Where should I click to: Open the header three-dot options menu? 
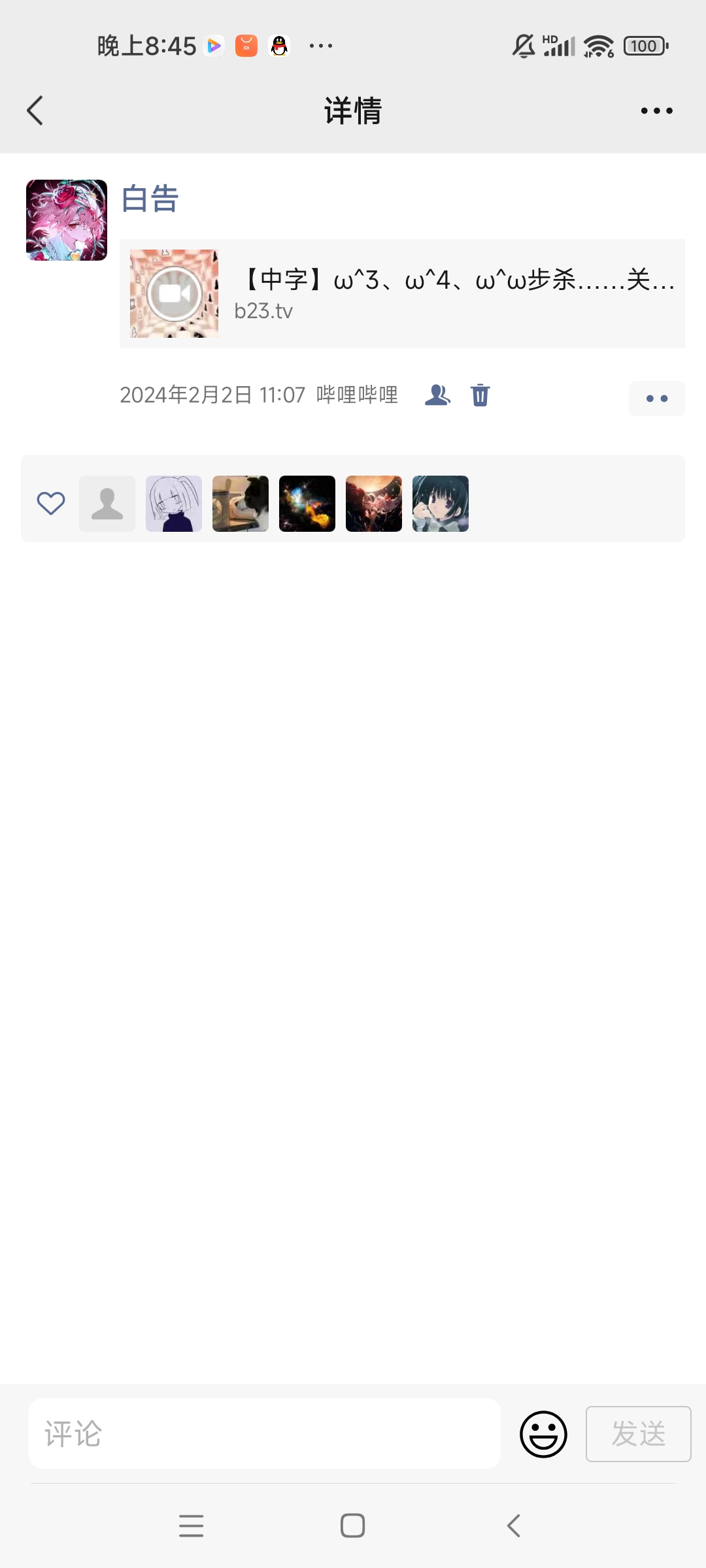[656, 110]
